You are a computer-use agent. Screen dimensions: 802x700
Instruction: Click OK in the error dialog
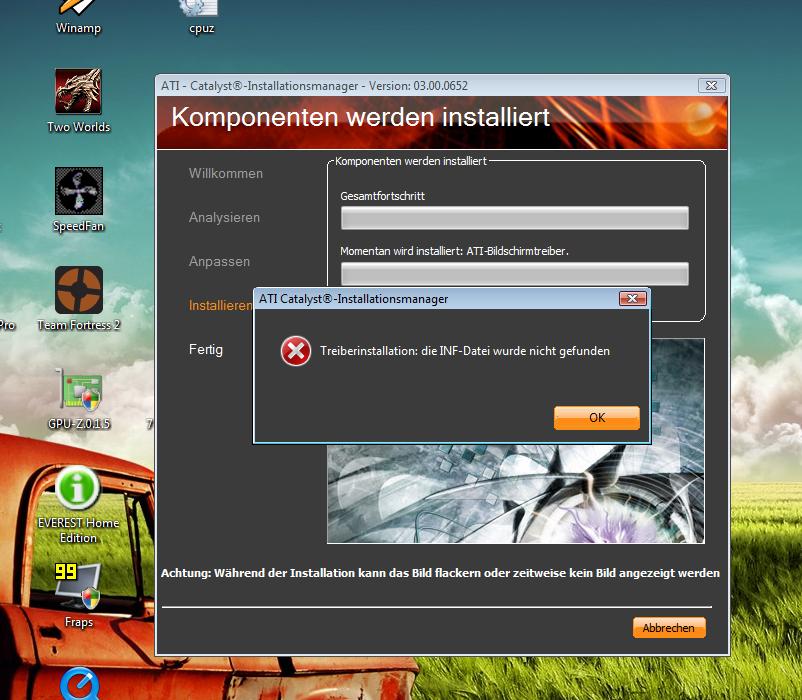[596, 418]
